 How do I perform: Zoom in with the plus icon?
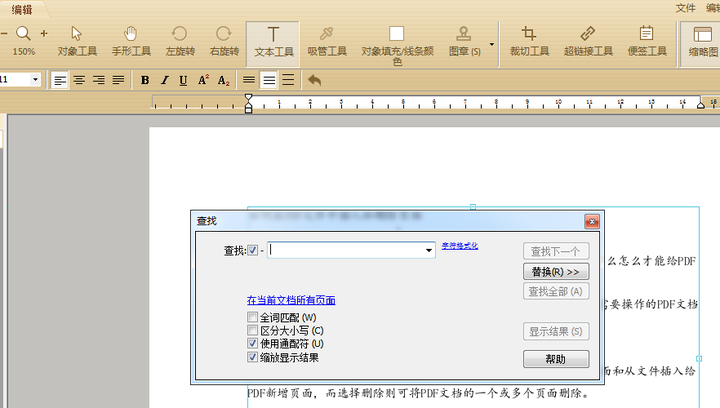click(44, 34)
